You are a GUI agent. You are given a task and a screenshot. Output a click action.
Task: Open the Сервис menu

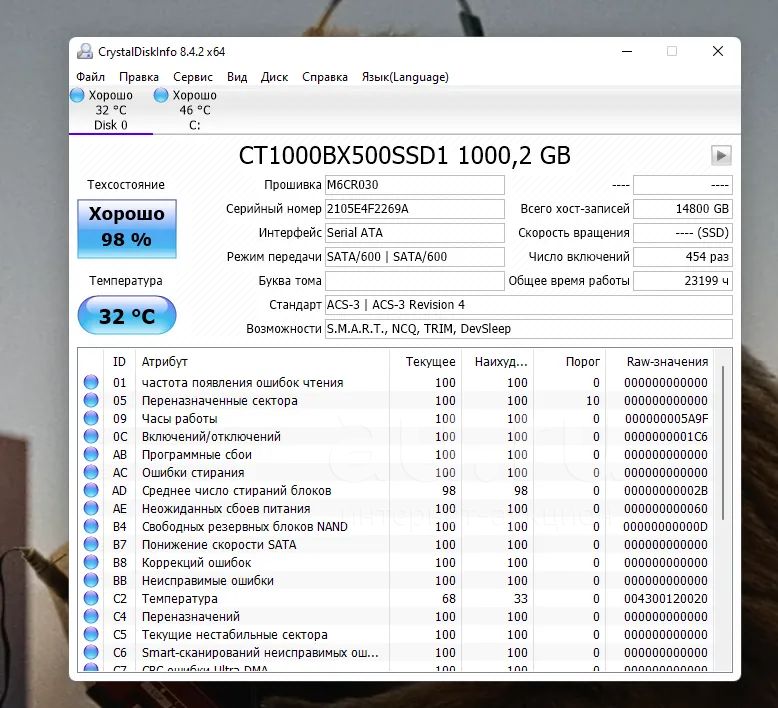(x=193, y=77)
